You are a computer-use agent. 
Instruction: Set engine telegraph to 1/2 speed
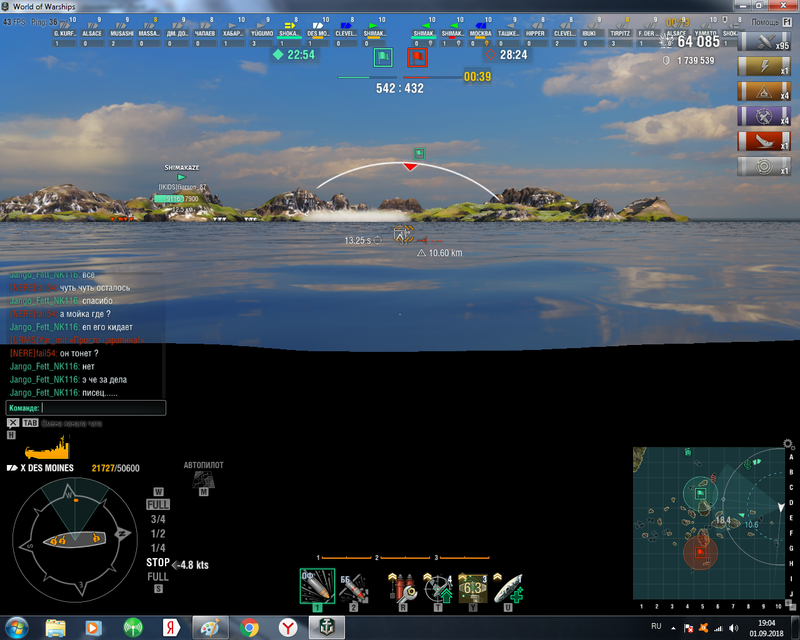[x=158, y=533]
